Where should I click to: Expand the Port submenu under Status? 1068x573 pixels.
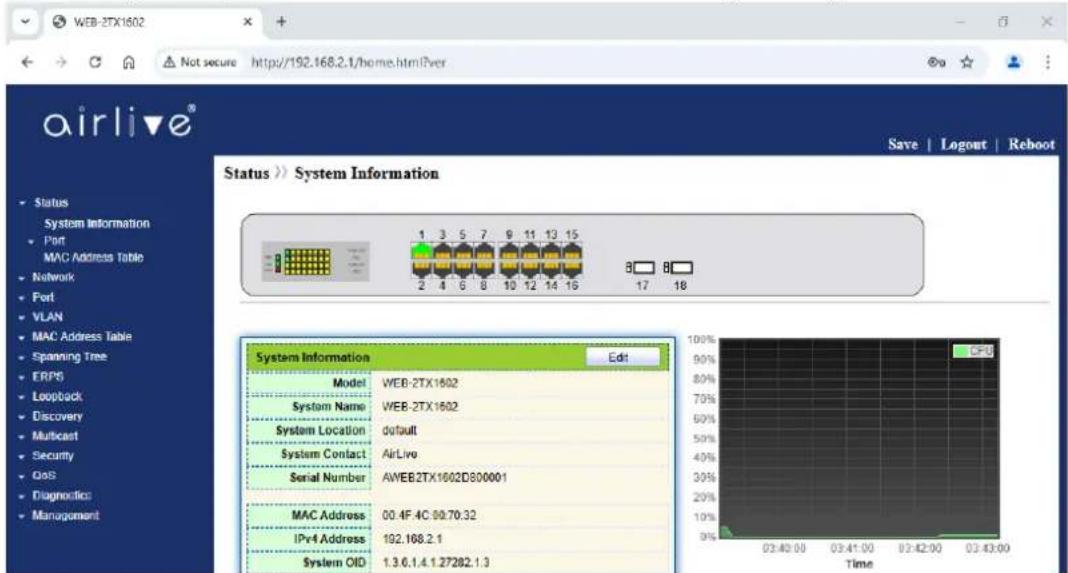54,241
